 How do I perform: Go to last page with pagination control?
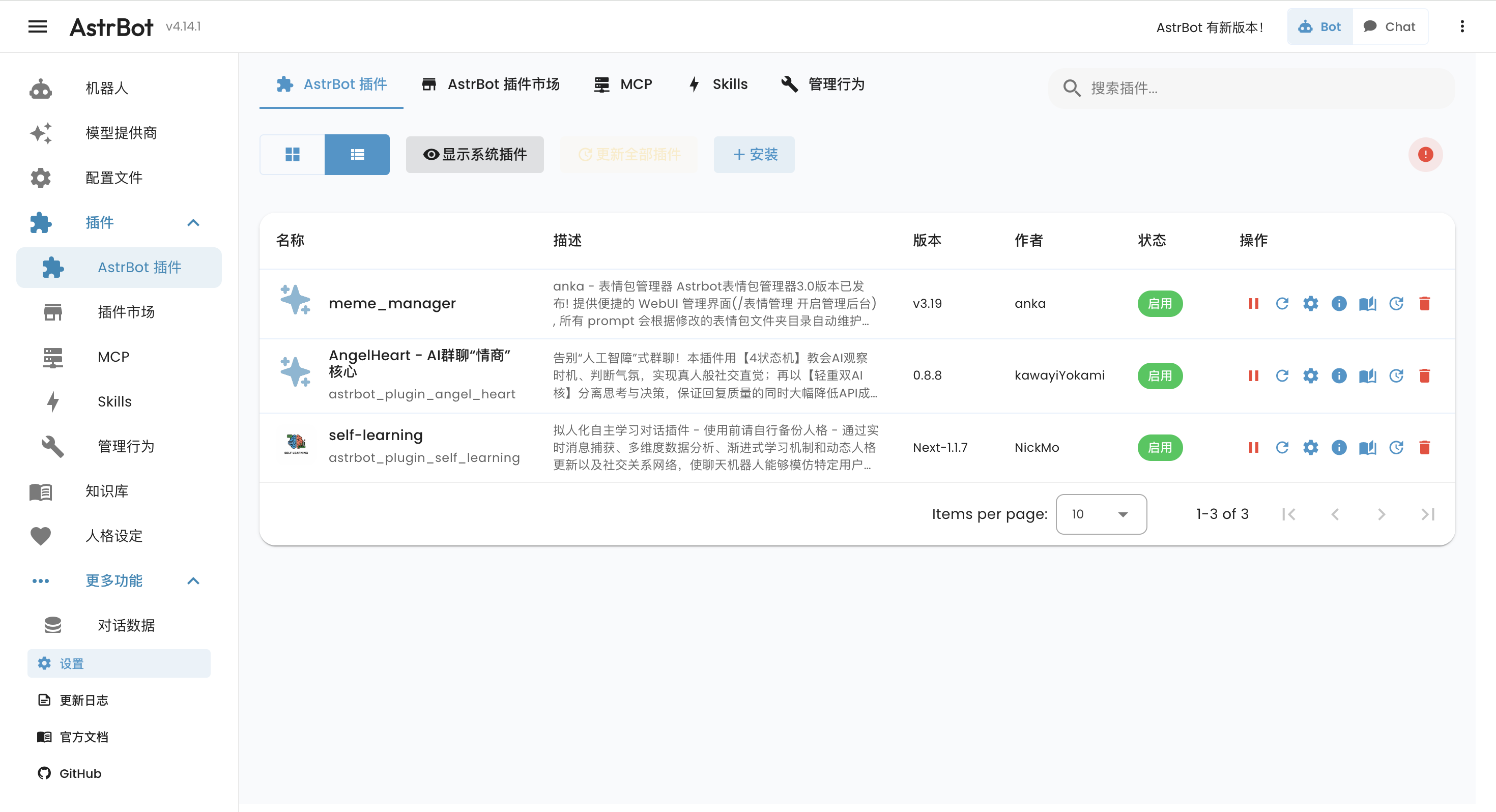(1428, 514)
